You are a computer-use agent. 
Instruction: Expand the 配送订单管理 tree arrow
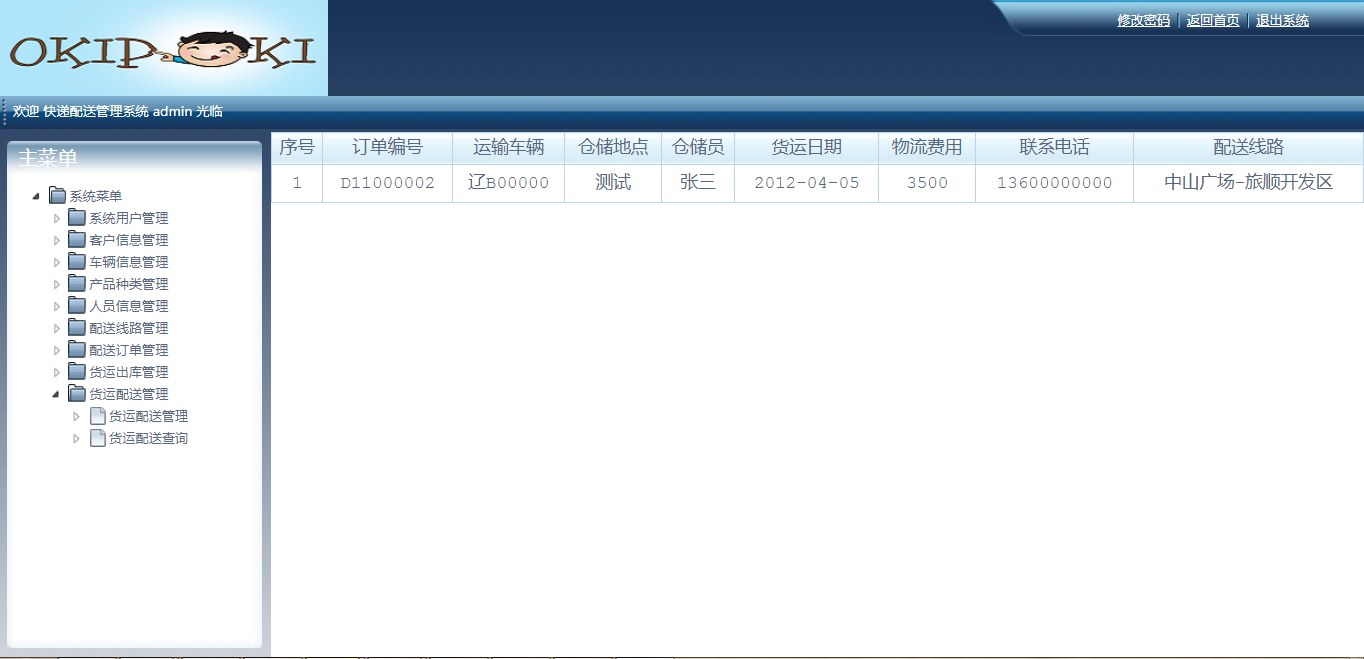[57, 350]
